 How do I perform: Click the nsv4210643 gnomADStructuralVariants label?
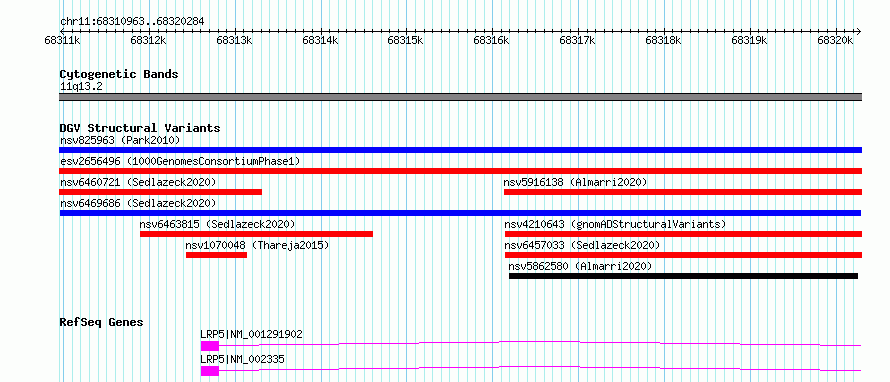[x=615, y=224]
